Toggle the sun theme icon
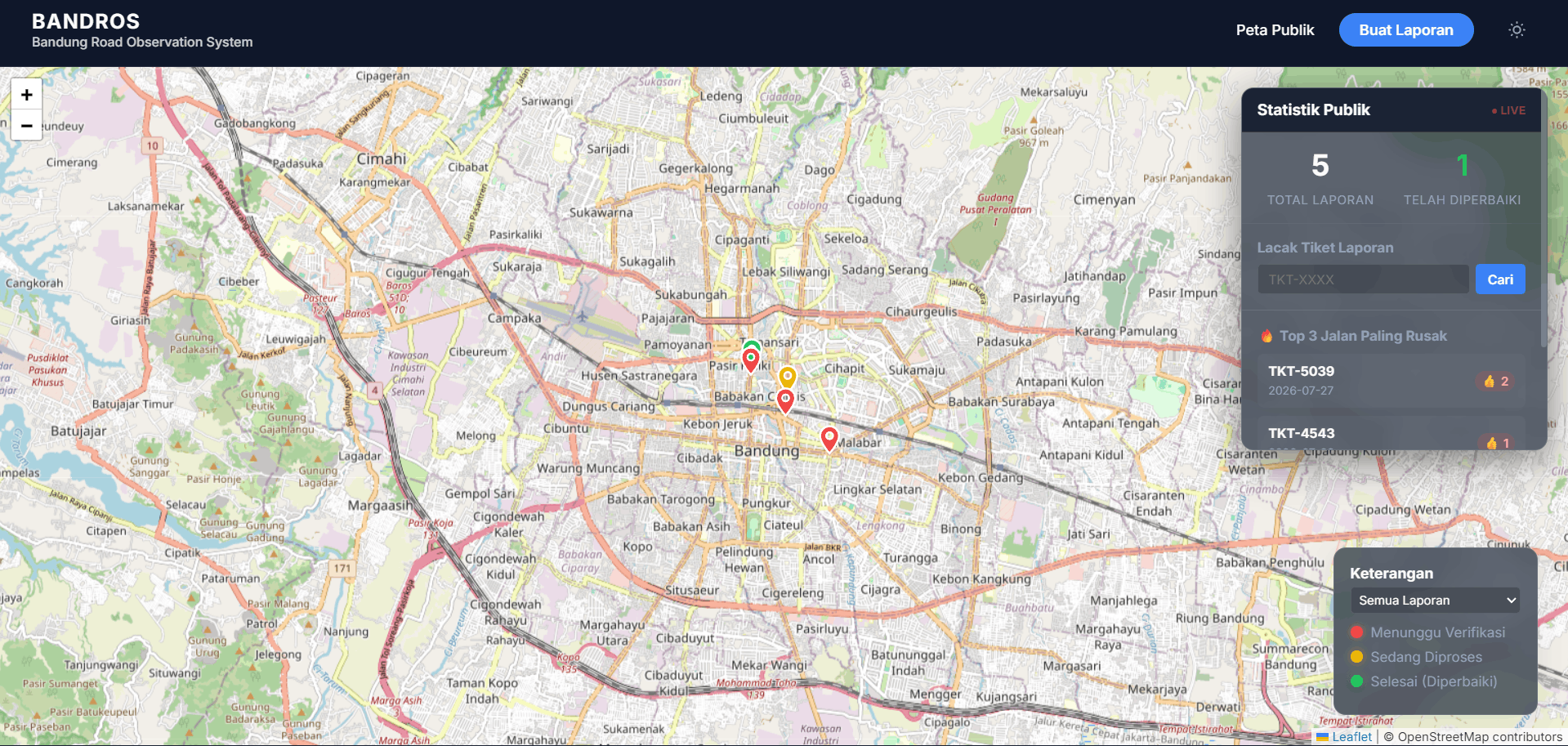Image resolution: width=1568 pixels, height=746 pixels. pos(1517,30)
